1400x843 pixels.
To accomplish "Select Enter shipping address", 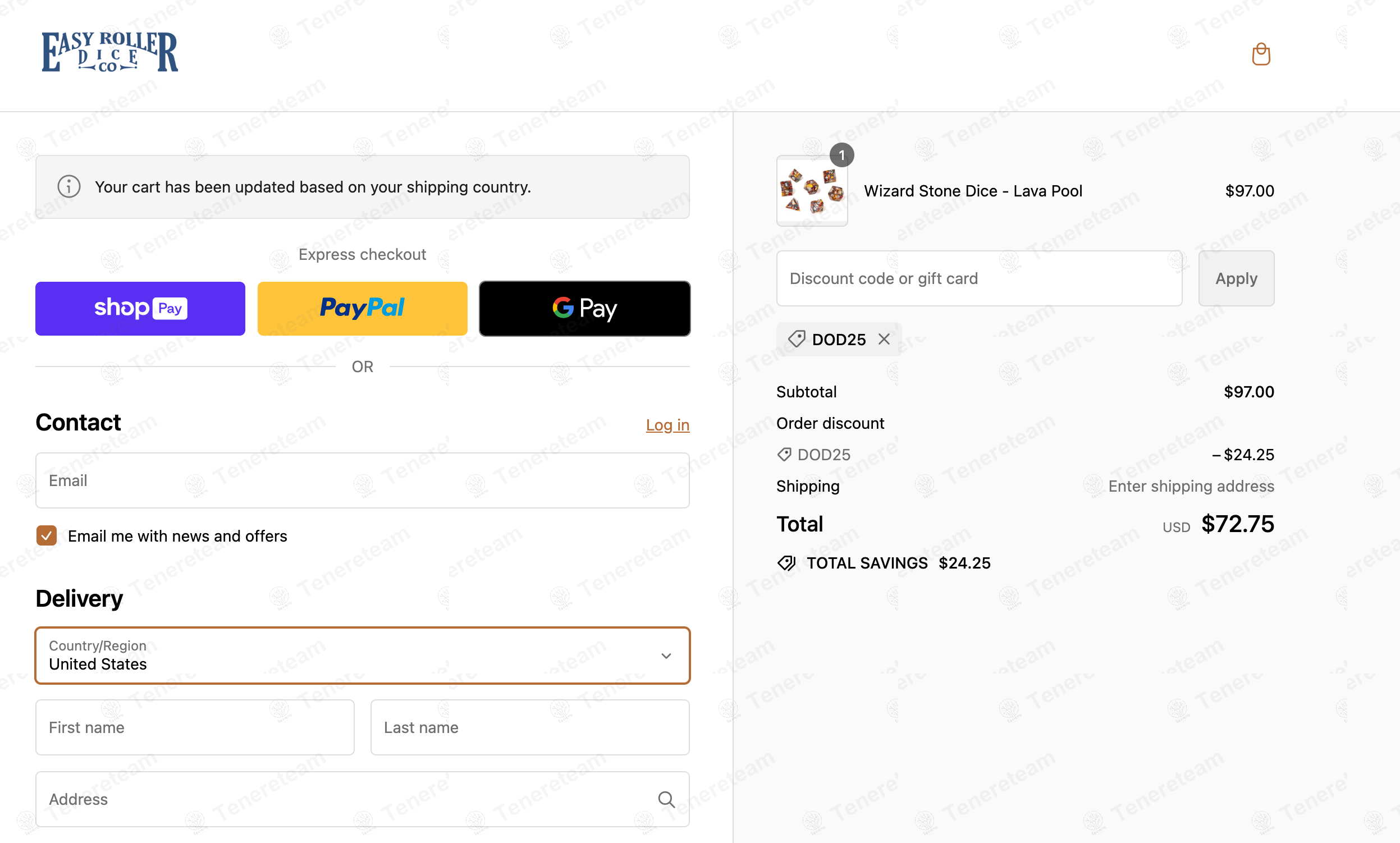I will (1191, 486).
